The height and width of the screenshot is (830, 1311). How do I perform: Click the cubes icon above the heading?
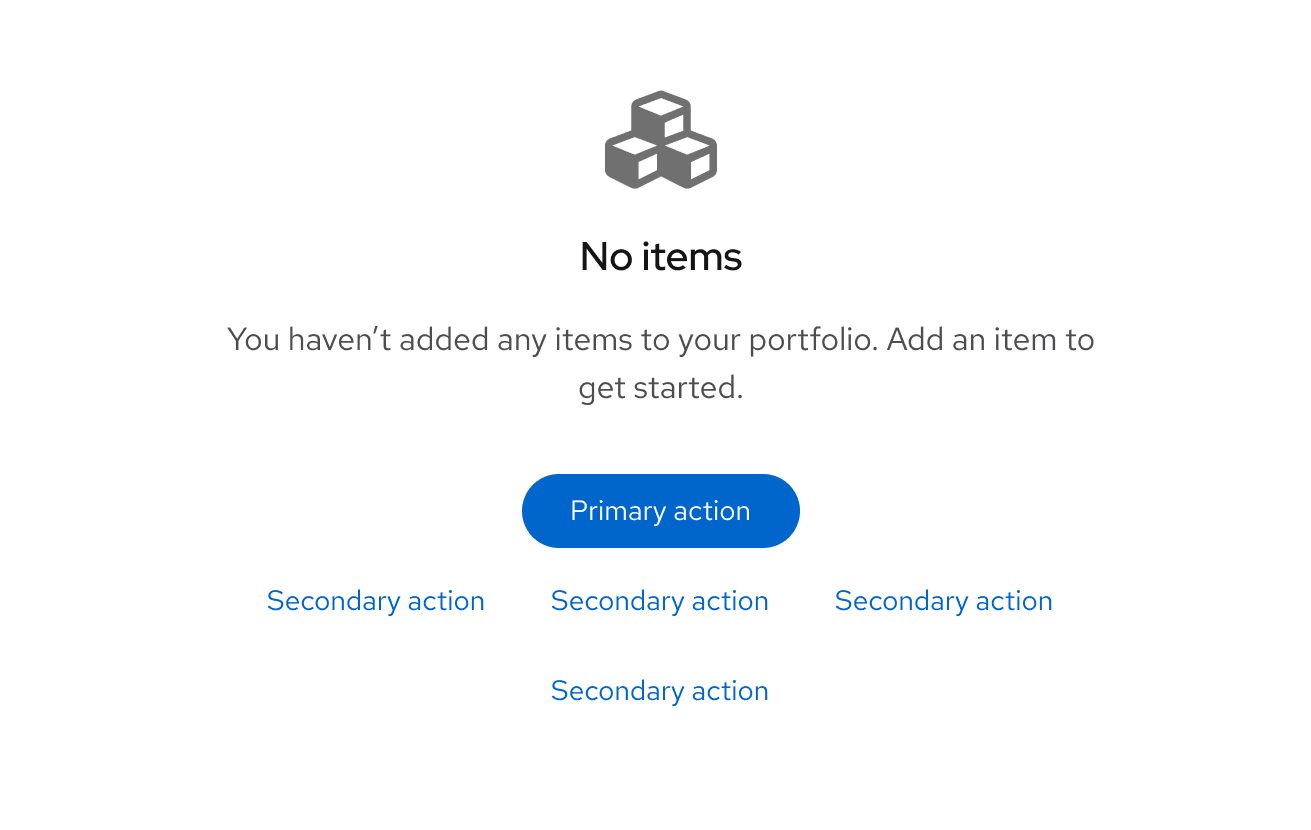660,140
